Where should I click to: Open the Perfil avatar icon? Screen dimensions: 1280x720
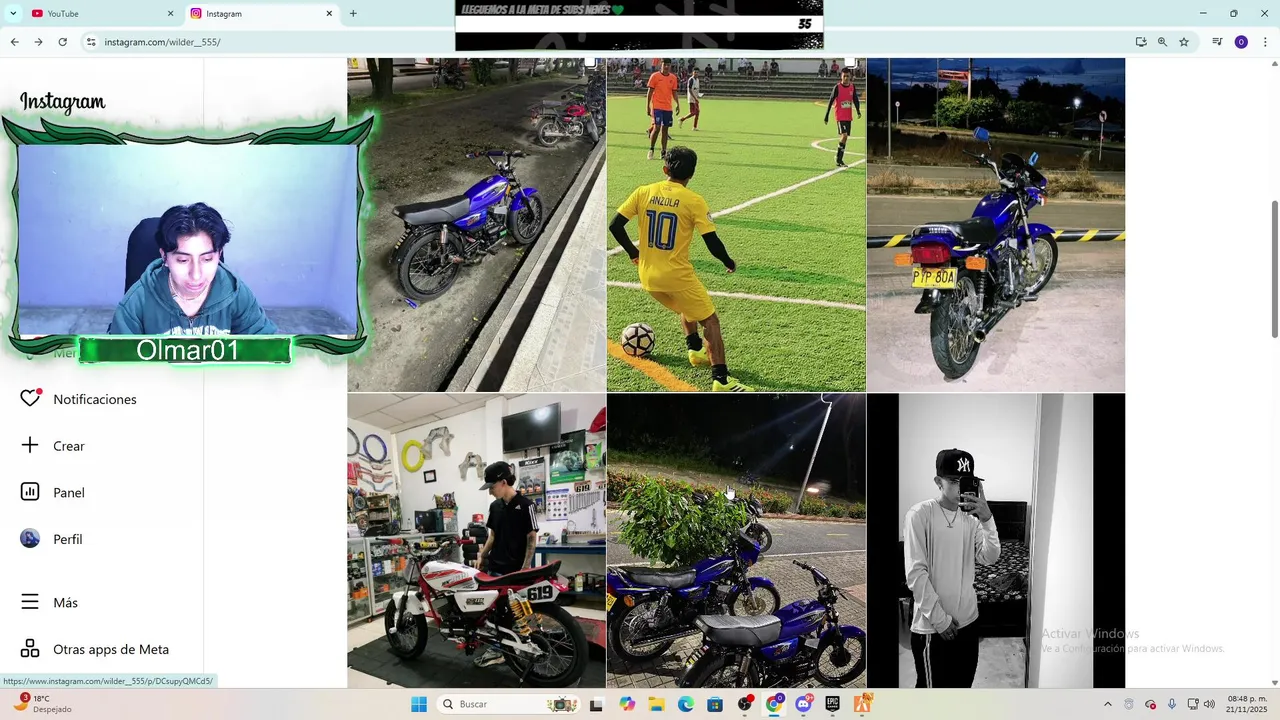[x=30, y=539]
